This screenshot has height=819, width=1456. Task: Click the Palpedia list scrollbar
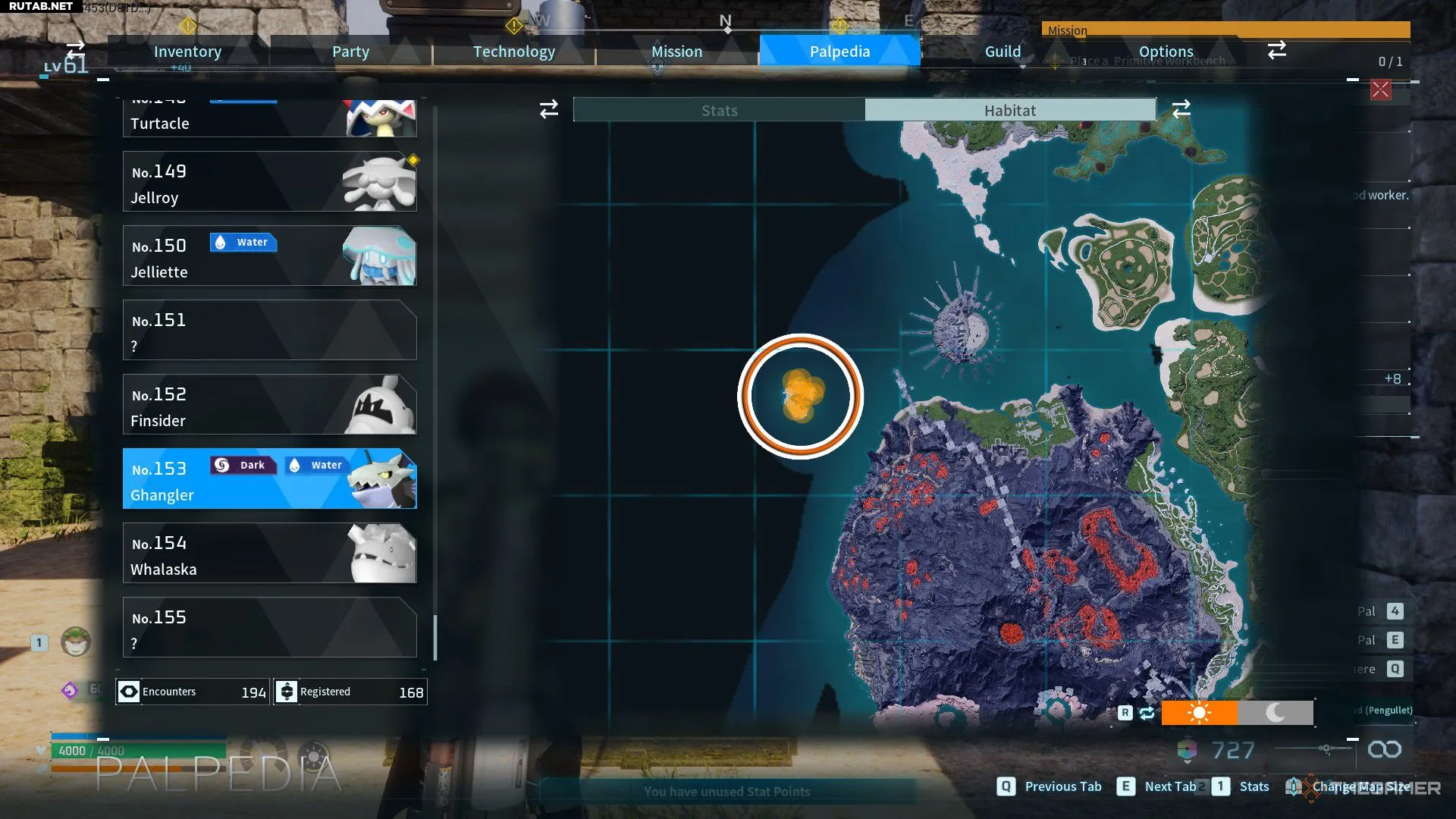(x=435, y=637)
